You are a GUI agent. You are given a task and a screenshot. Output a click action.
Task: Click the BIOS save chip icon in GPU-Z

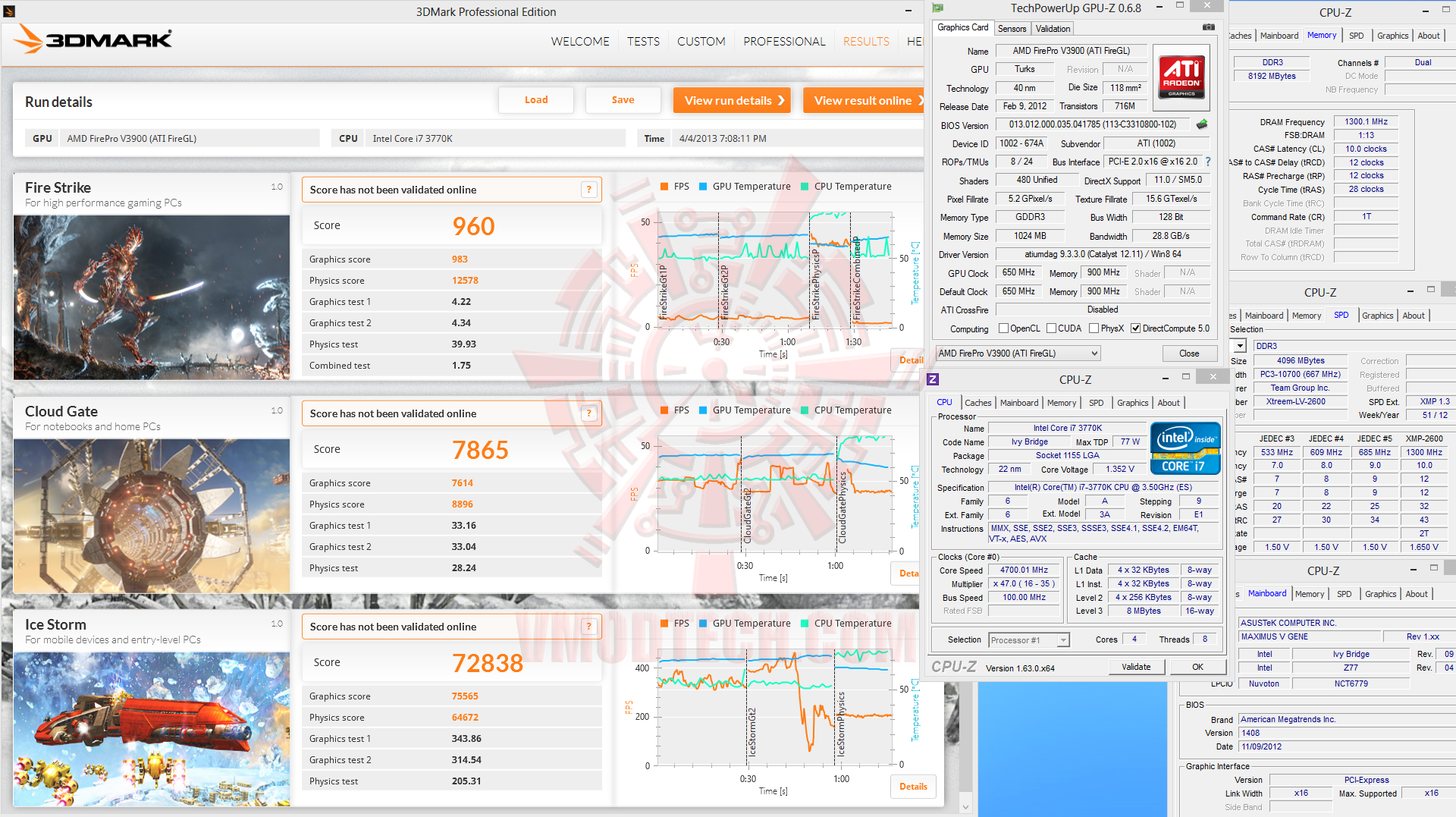[1202, 124]
